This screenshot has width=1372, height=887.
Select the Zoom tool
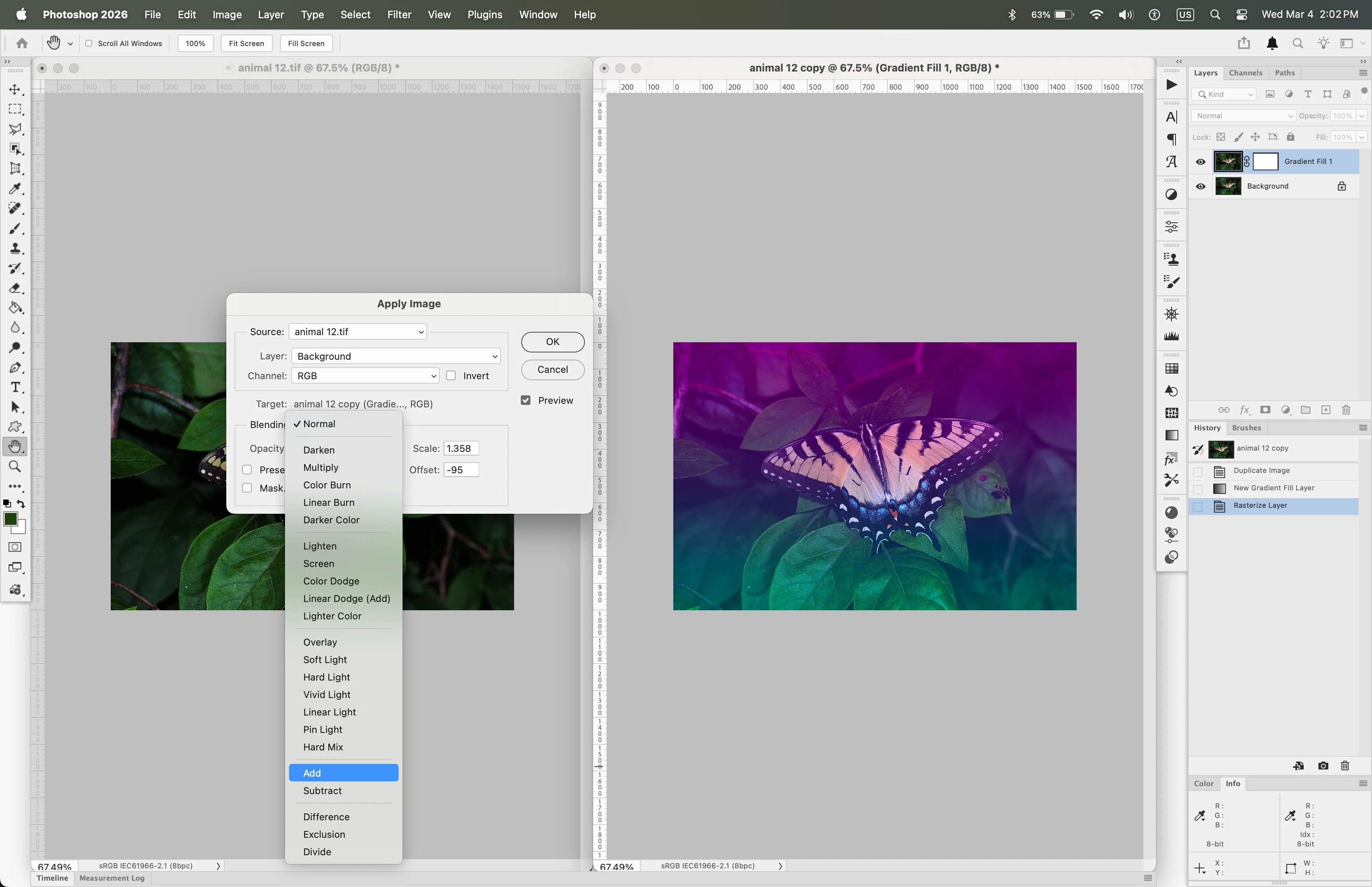15,467
